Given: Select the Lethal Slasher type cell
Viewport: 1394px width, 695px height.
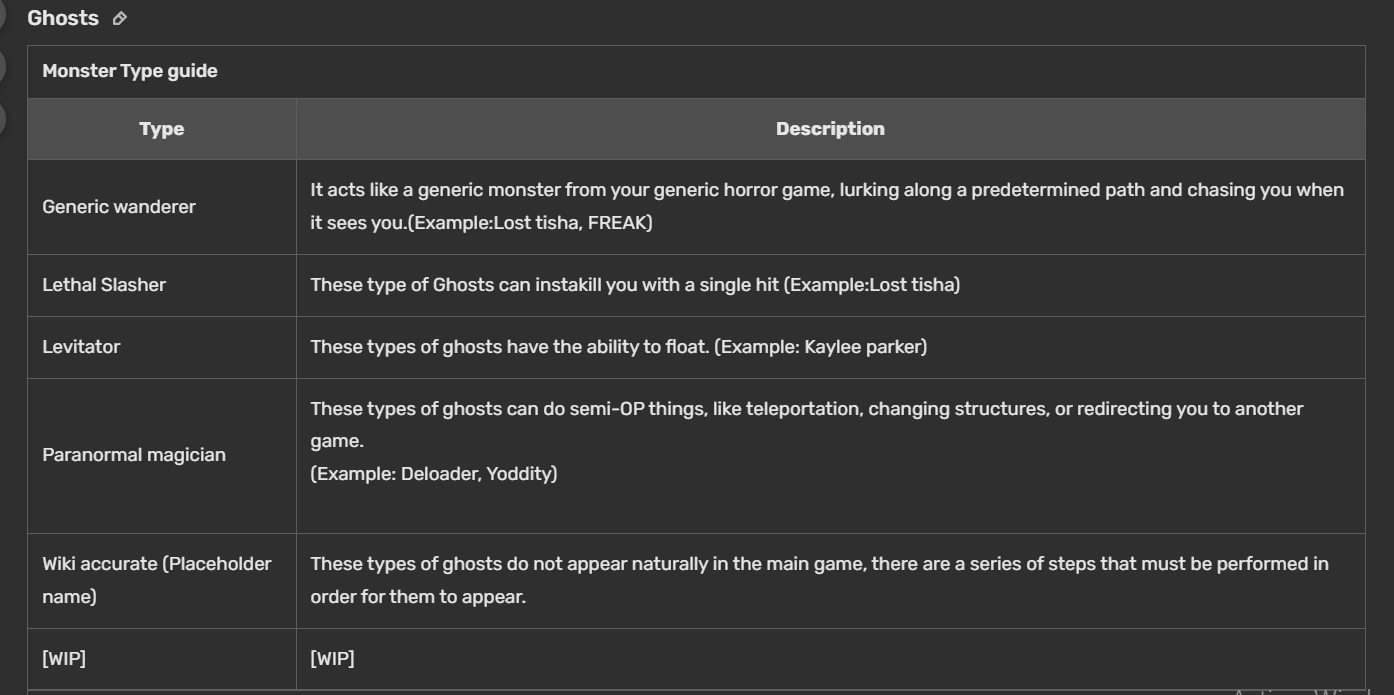Looking at the screenshot, I should (104, 285).
